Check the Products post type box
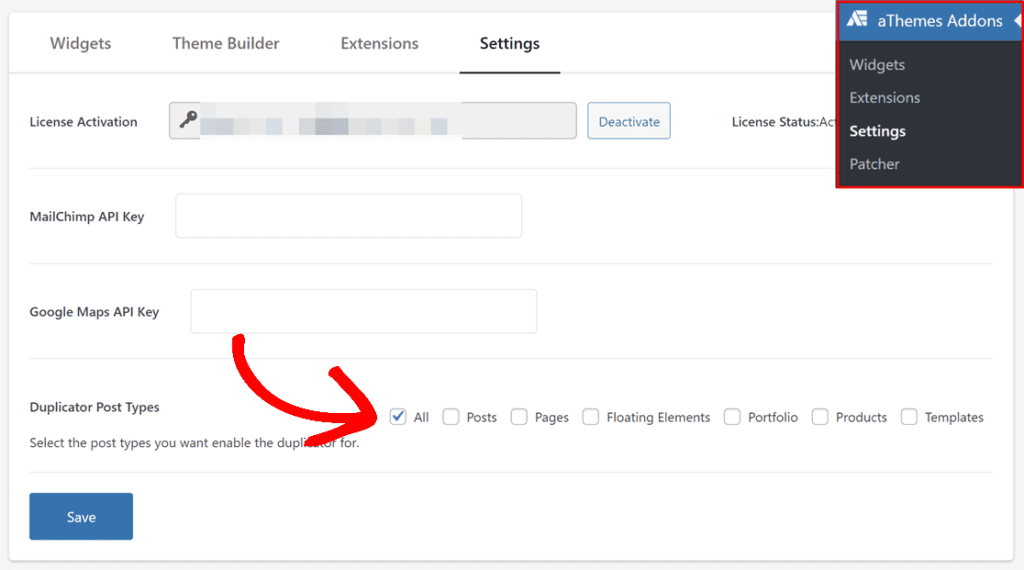 820,417
